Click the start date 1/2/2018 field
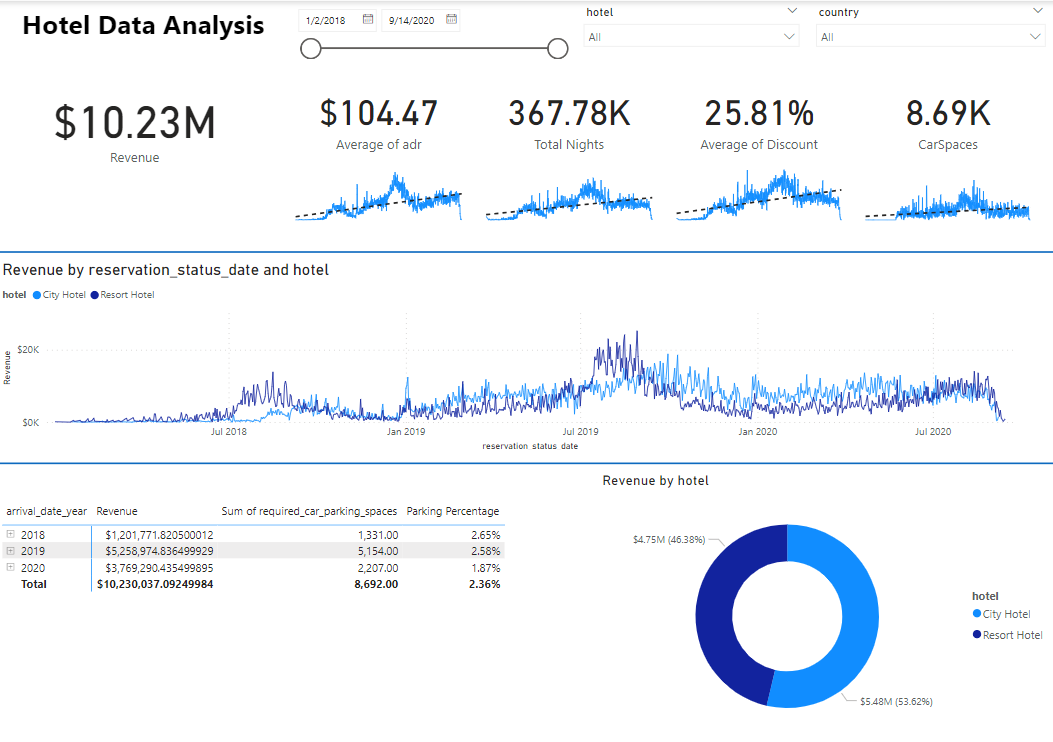Viewport: 1053px width, 742px height. click(x=328, y=20)
